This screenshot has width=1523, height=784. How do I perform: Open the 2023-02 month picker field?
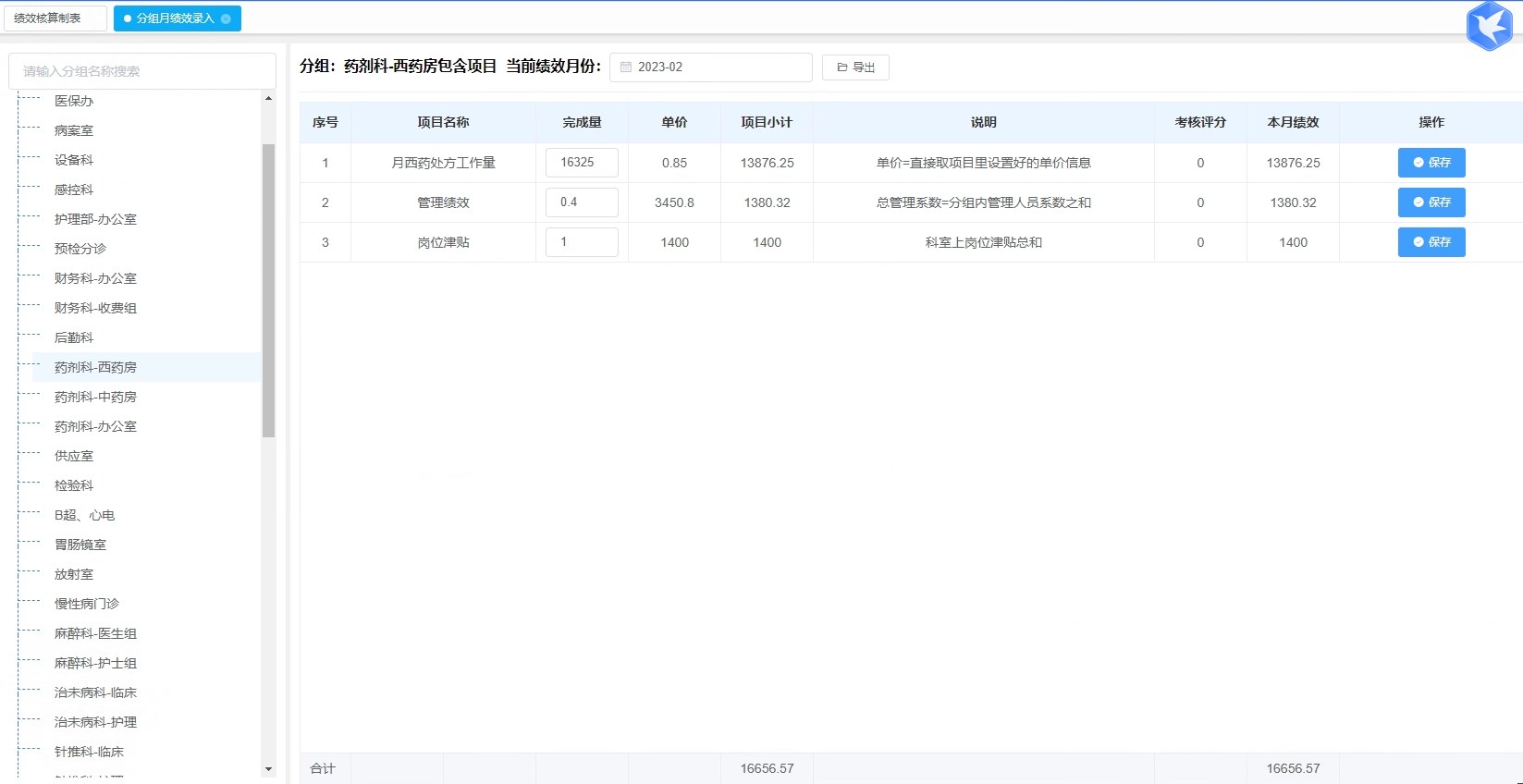[710, 67]
